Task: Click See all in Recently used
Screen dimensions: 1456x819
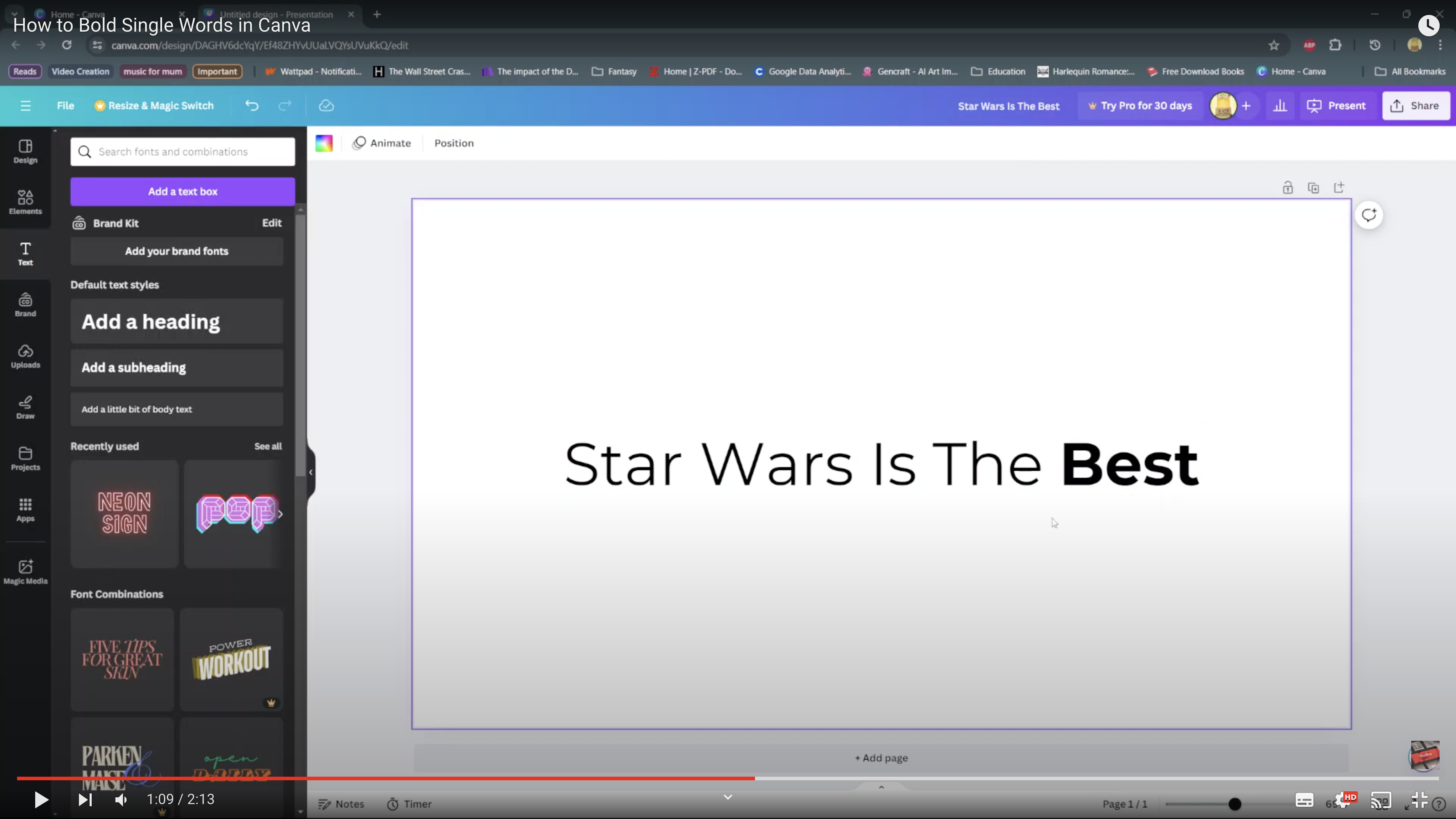Action: click(268, 446)
